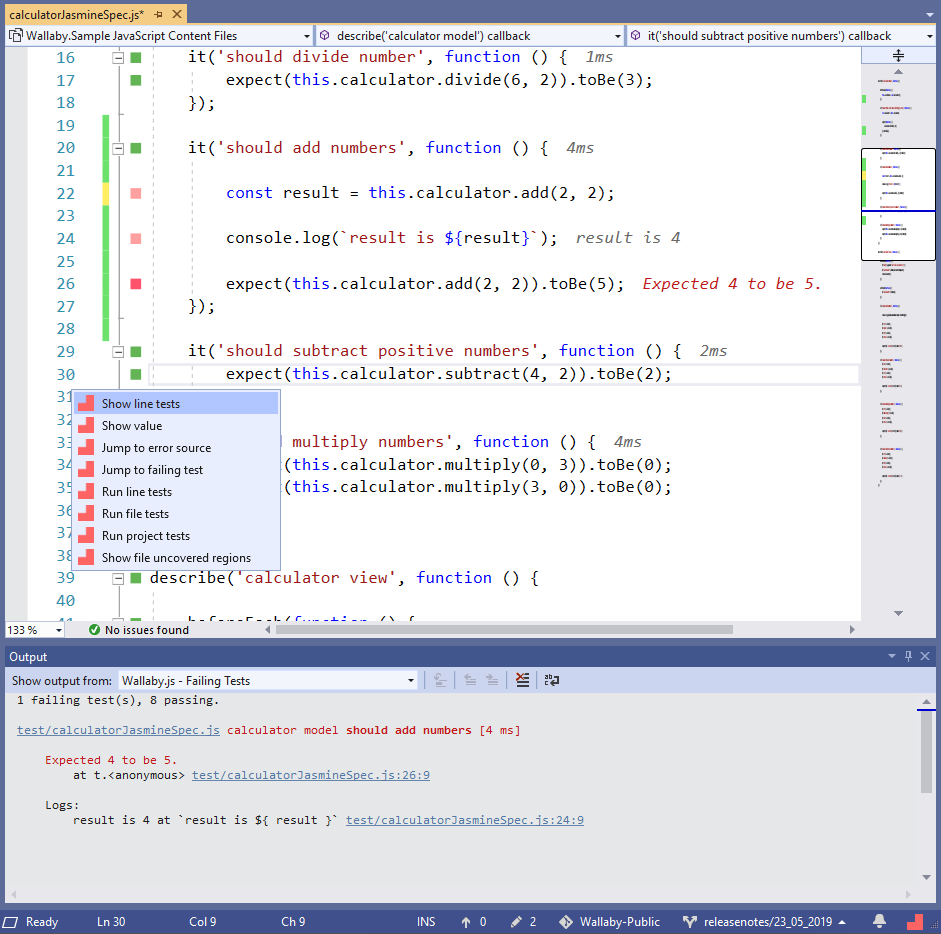Viewport: 941px width, 934px height.
Task: Collapse the describe 'calculator view' block at line 39
Action: tap(118, 579)
